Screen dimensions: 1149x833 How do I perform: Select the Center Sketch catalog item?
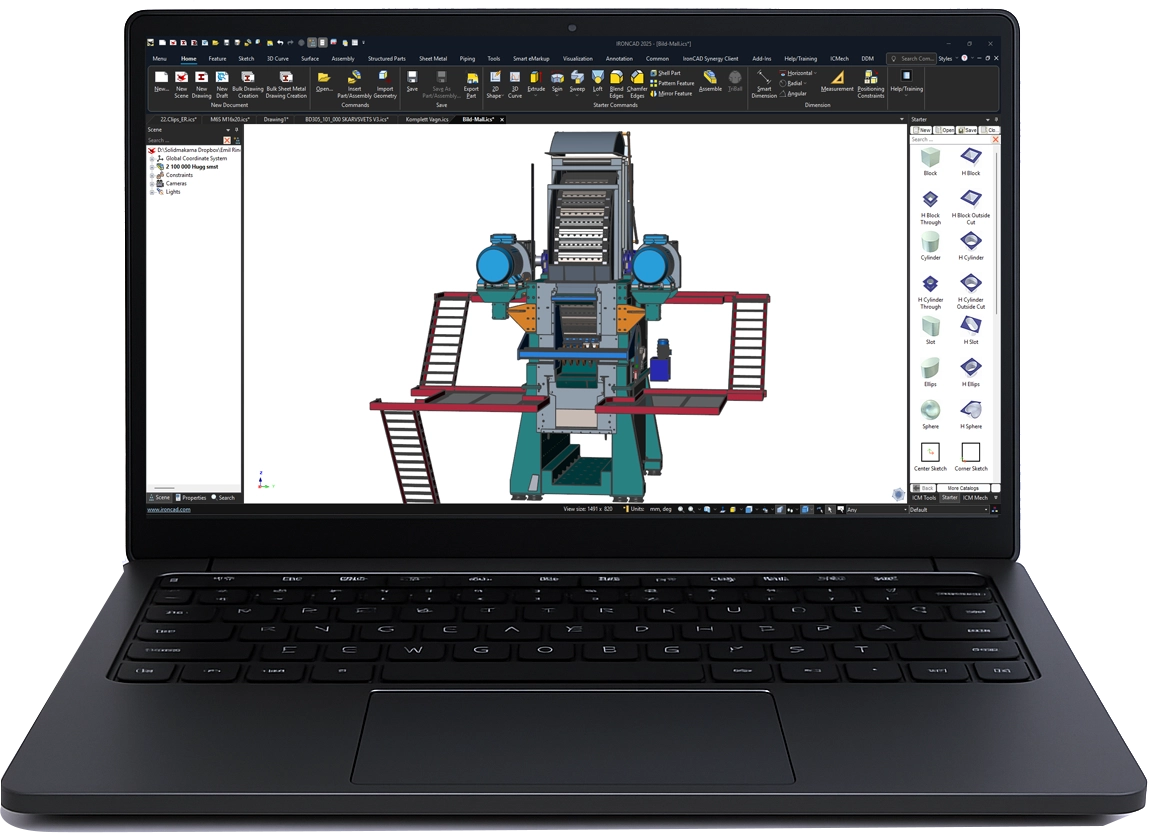pos(930,452)
